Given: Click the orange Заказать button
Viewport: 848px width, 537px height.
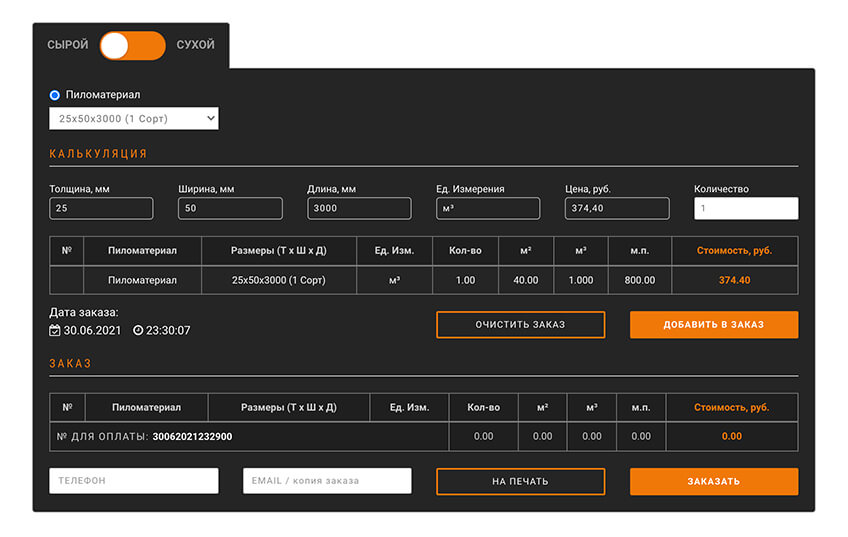Looking at the screenshot, I should pyautogui.click(x=713, y=481).
